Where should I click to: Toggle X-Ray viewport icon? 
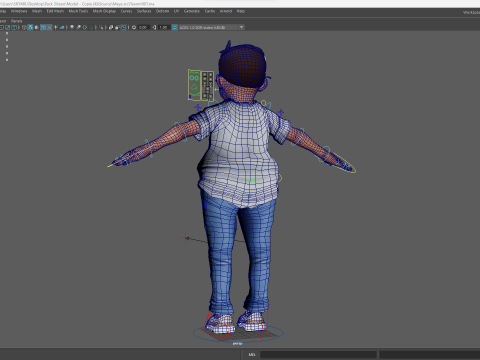[111, 27]
